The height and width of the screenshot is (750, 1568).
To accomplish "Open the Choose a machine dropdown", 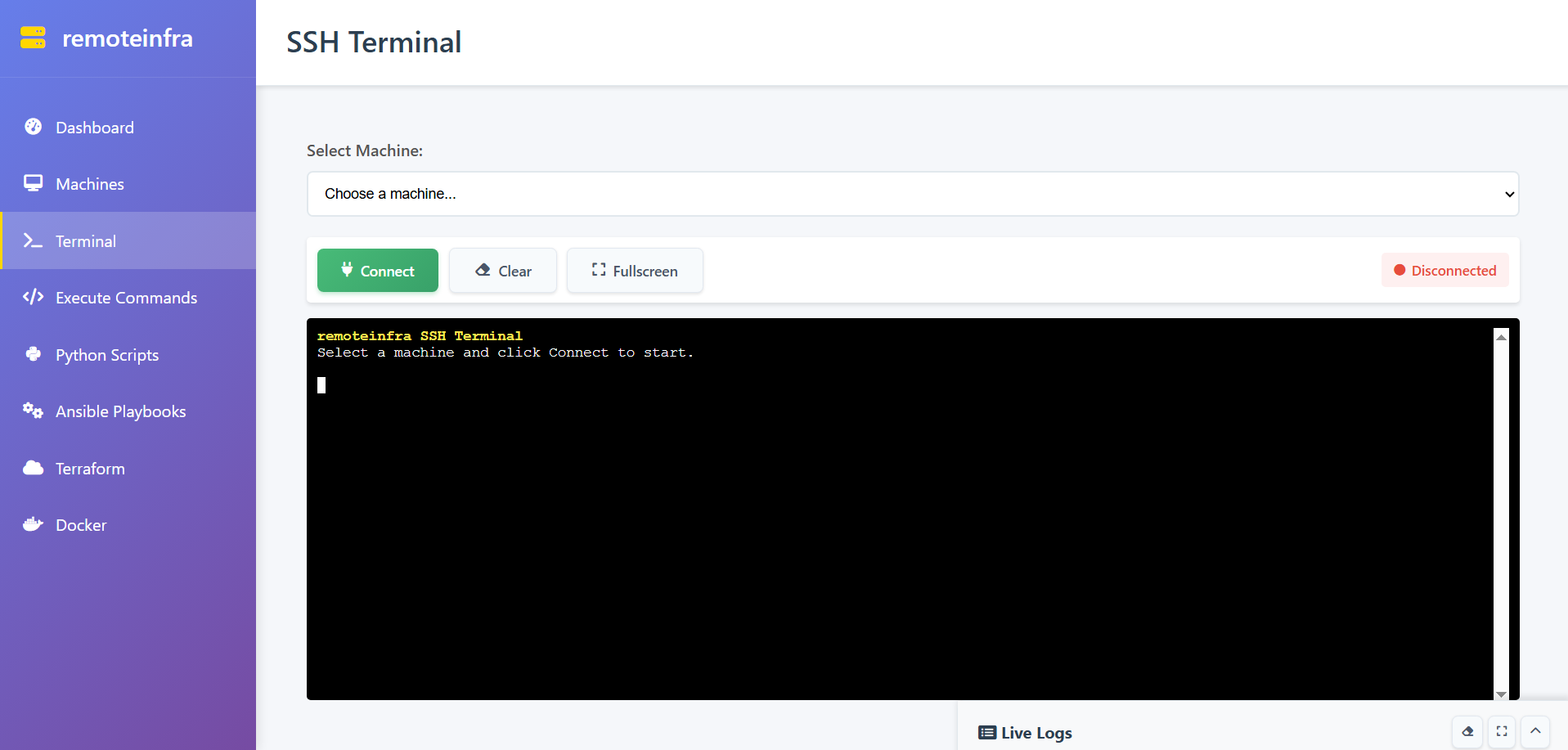I will click(x=913, y=194).
